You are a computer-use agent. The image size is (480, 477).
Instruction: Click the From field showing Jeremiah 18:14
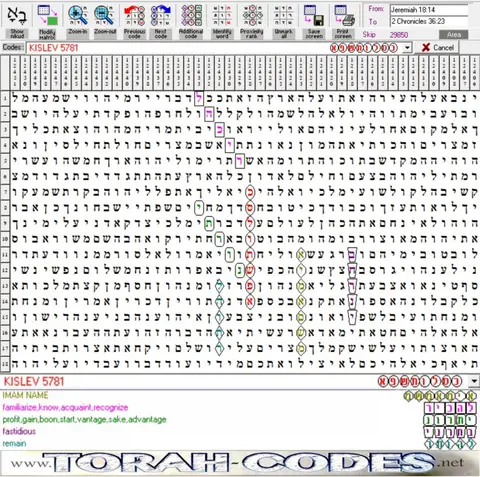point(429,10)
